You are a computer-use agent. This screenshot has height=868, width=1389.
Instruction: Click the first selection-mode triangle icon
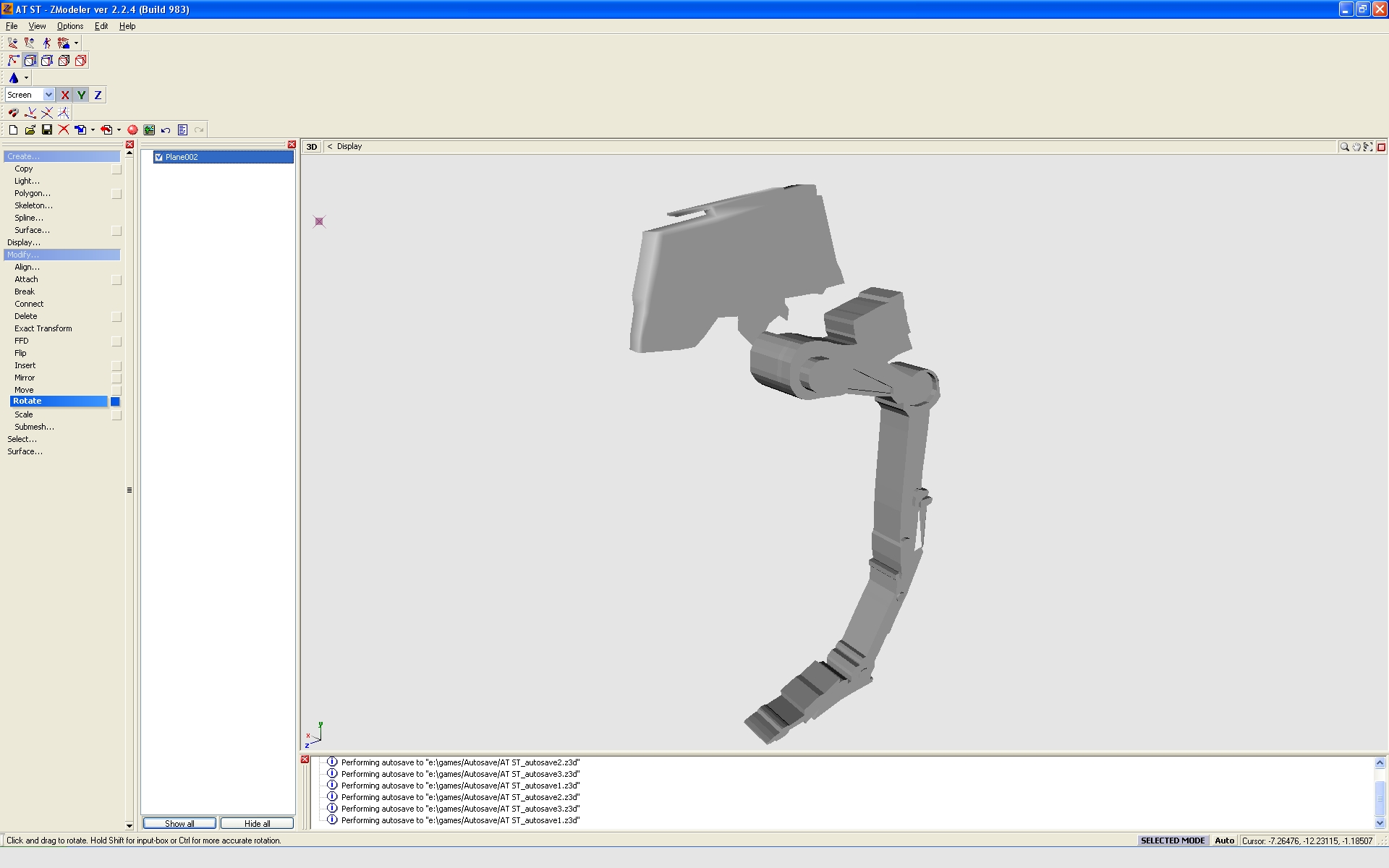coord(13,43)
